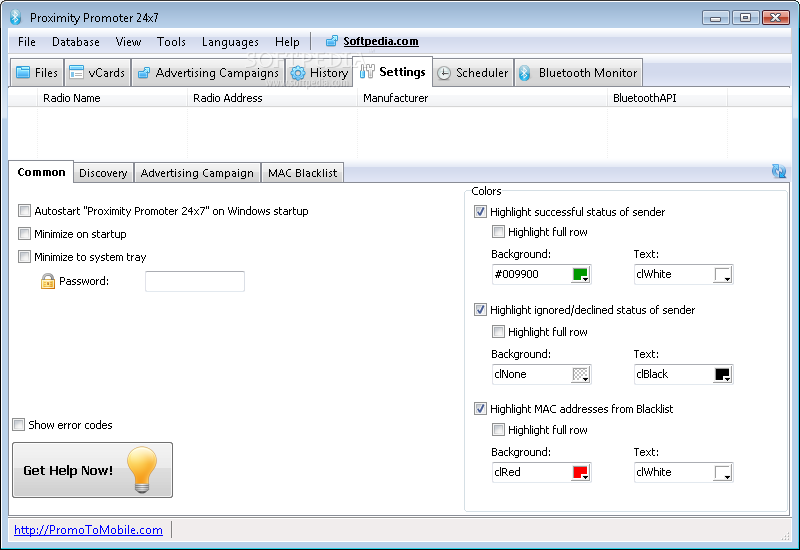Click the Scheduler tab clock icon
800x550 pixels.
(444, 73)
